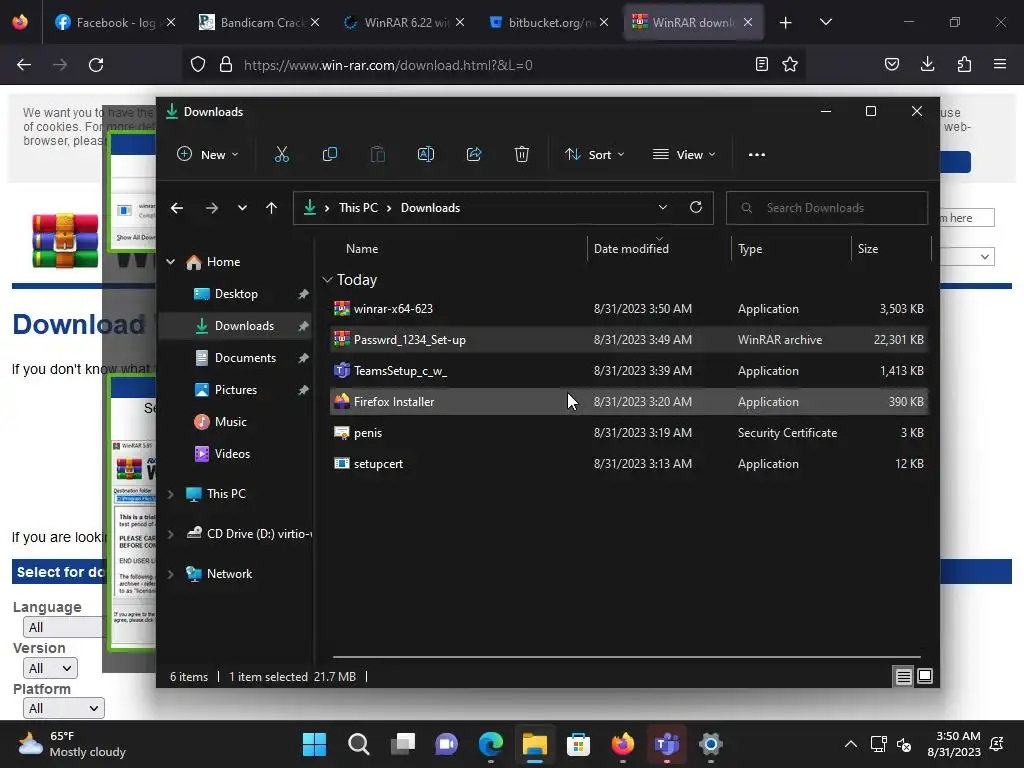List all Firefox tabs dropdown arrow
Viewport: 1024px width, 768px height.
tap(825, 23)
